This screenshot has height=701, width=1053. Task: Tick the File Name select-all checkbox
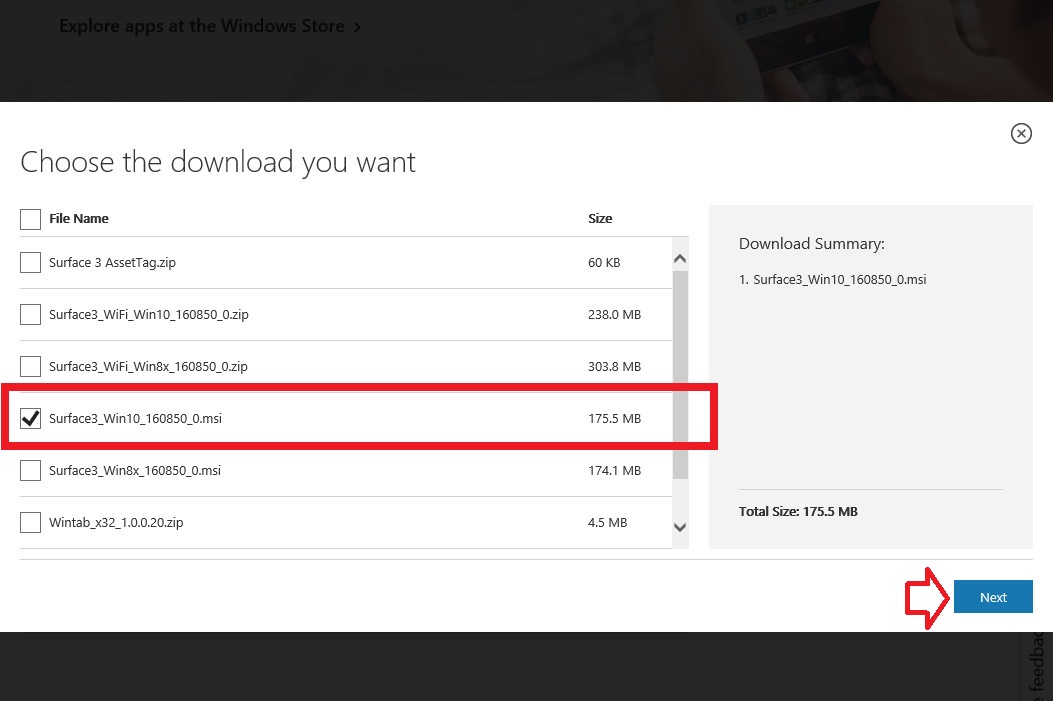(30, 219)
